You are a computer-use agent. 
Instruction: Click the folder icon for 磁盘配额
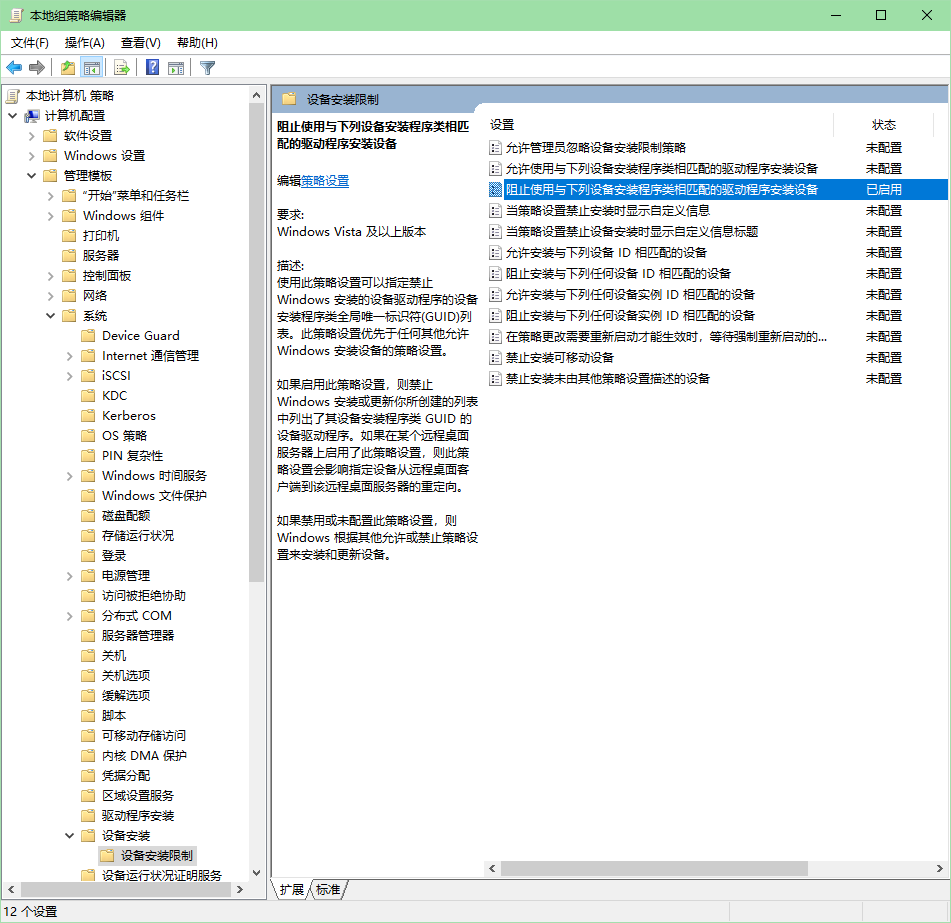89,516
